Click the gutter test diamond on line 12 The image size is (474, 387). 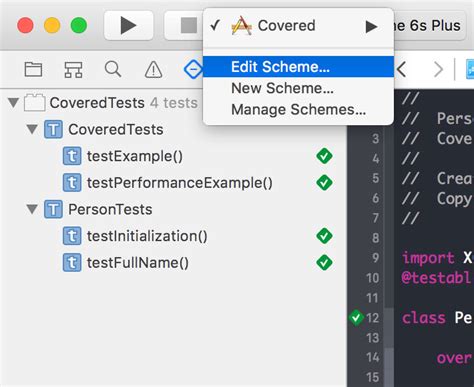tap(356, 317)
